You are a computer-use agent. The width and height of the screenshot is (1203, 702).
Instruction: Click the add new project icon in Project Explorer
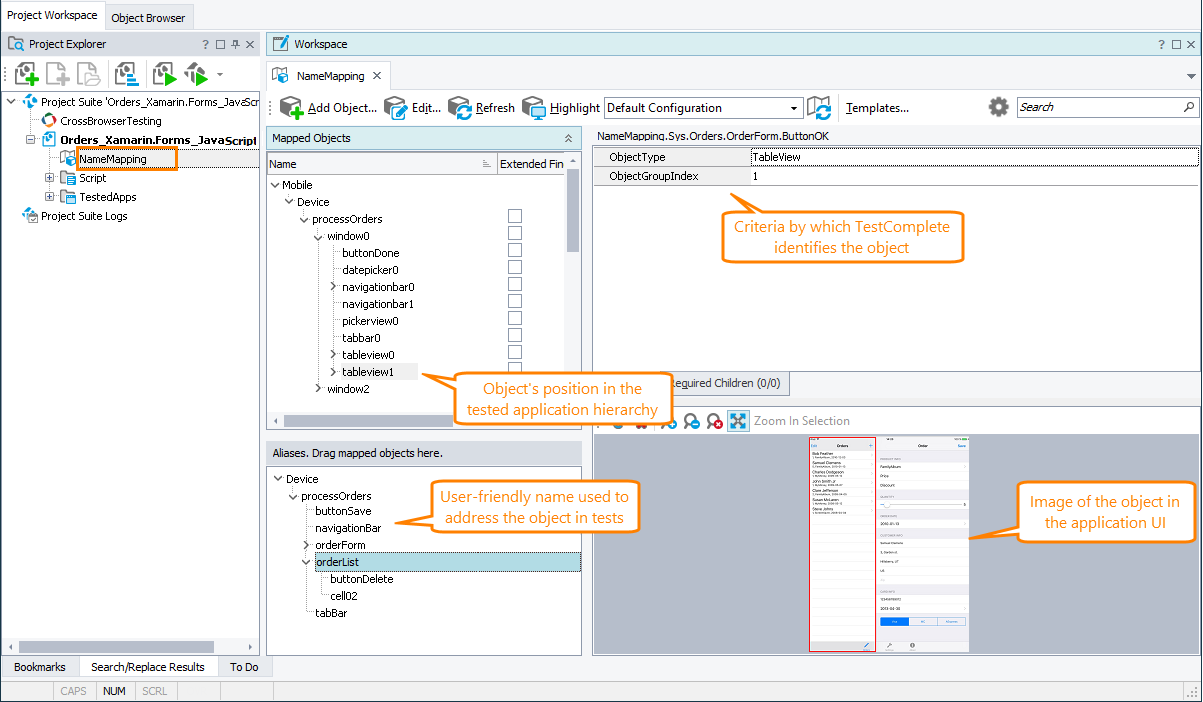(x=27, y=74)
